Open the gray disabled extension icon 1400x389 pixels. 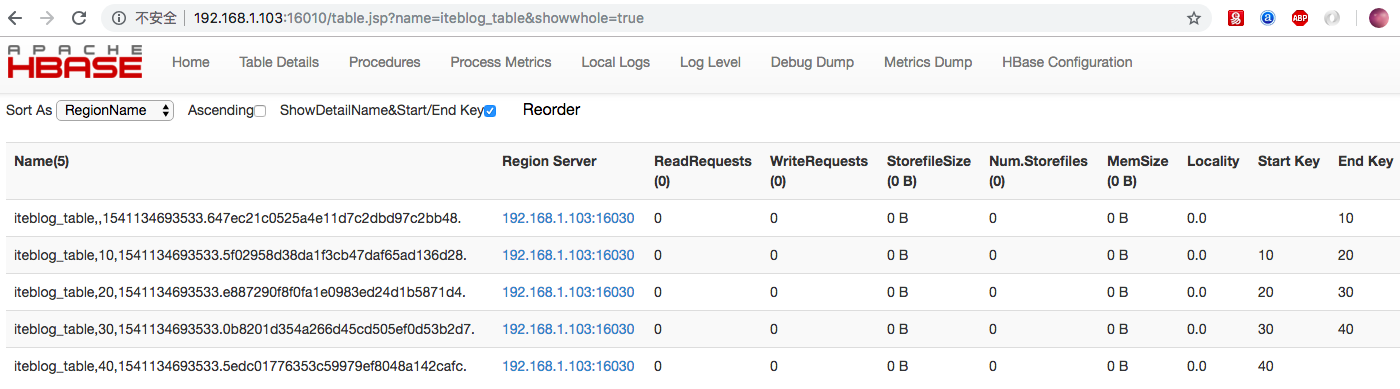pos(1331,18)
